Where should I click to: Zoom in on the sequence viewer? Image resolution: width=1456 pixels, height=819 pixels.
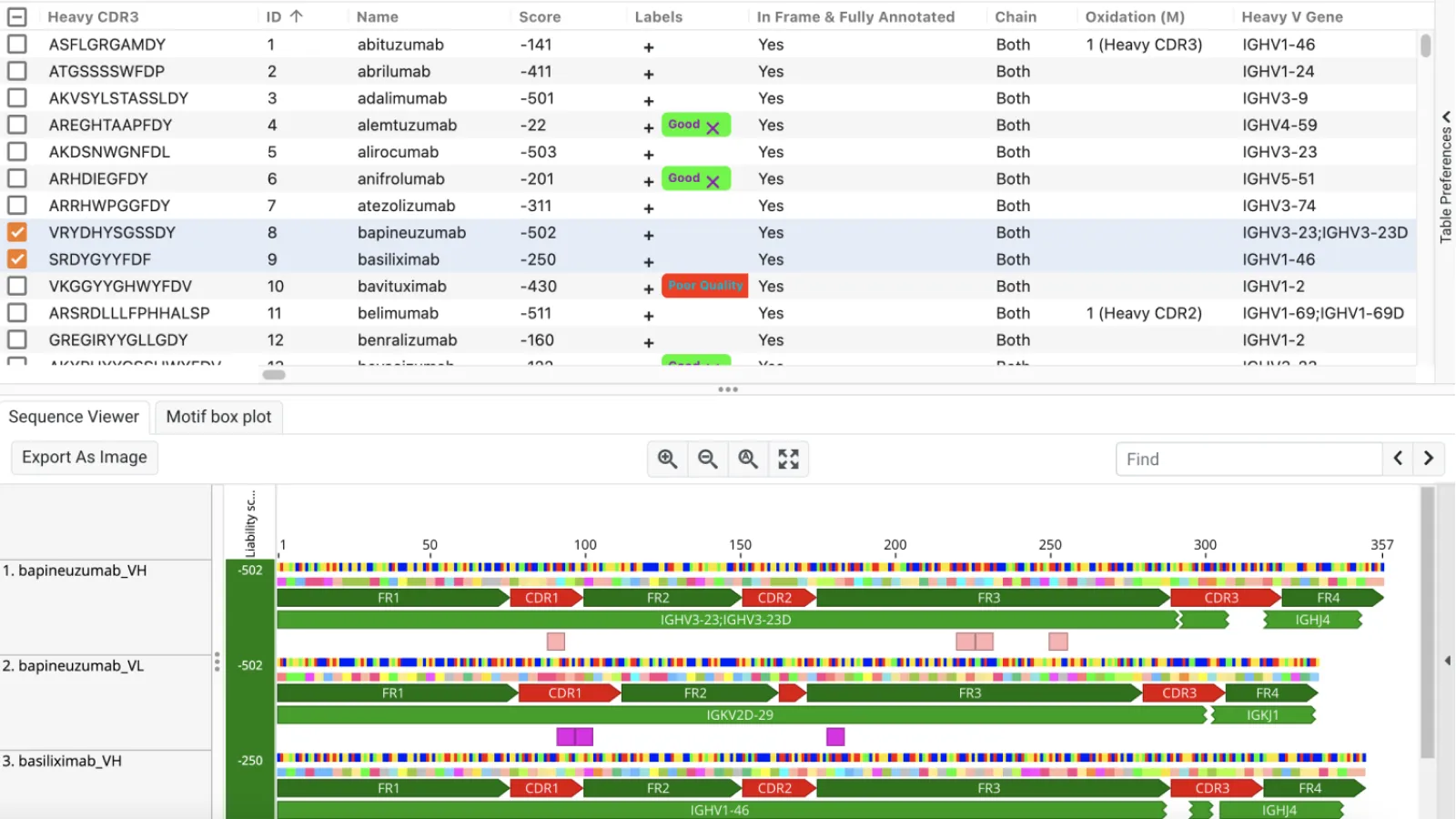click(667, 460)
